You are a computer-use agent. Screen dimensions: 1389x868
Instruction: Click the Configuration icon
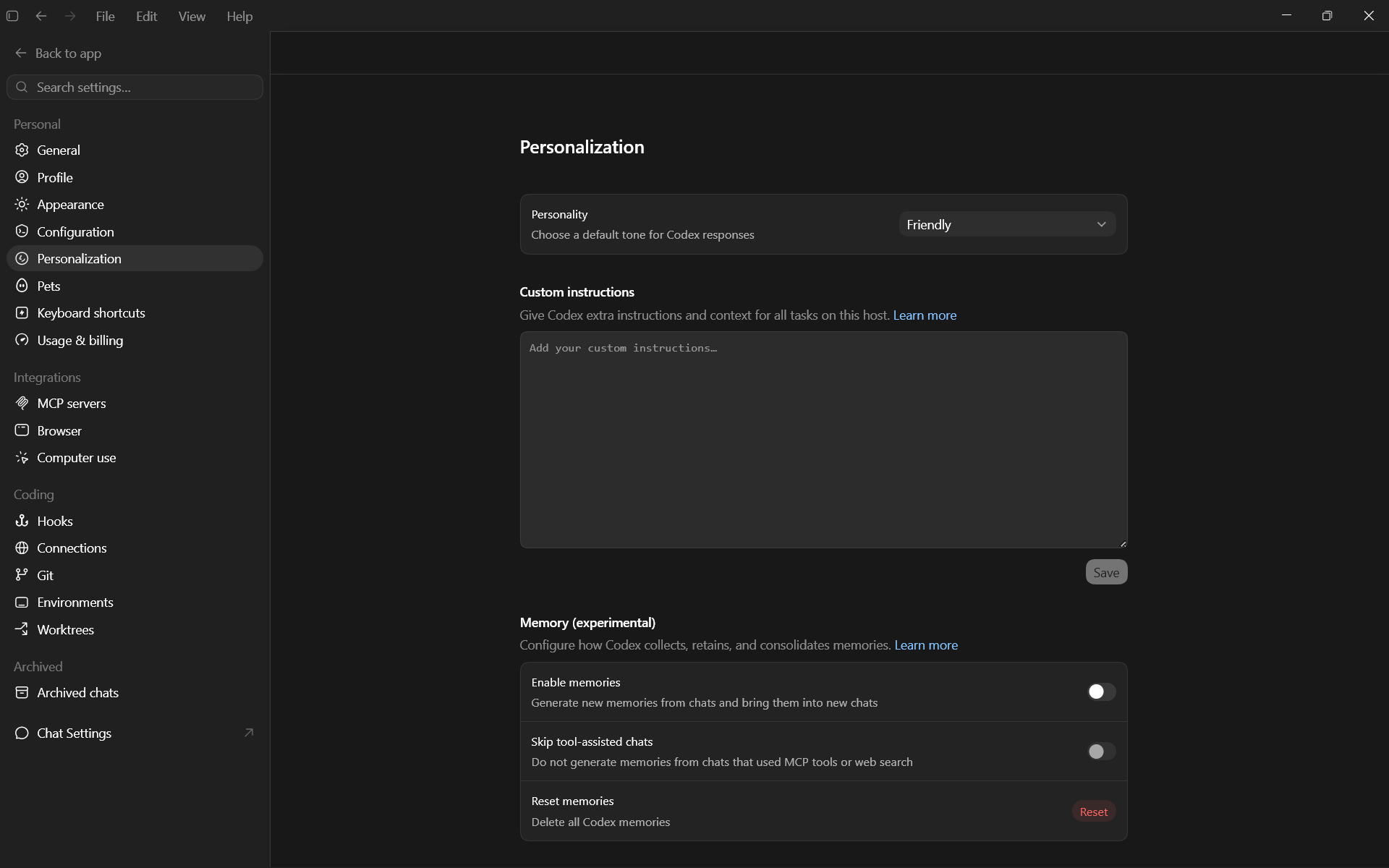click(x=22, y=231)
